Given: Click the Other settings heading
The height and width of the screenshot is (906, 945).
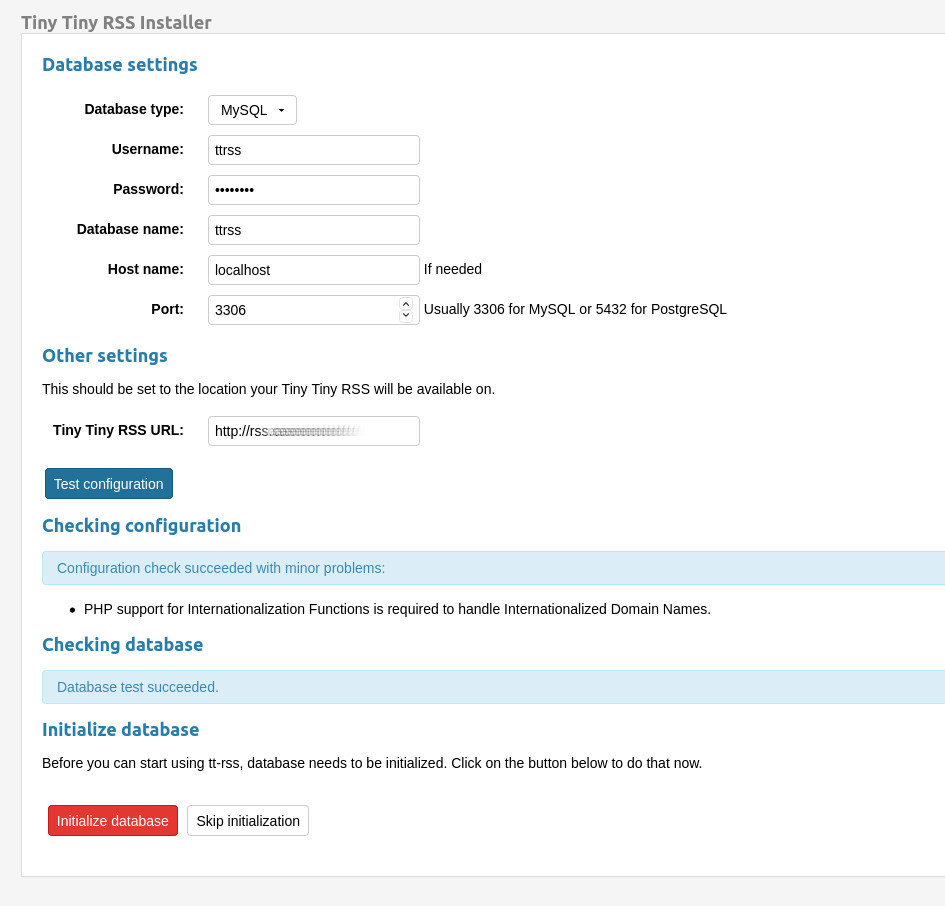Looking at the screenshot, I should coord(104,355).
